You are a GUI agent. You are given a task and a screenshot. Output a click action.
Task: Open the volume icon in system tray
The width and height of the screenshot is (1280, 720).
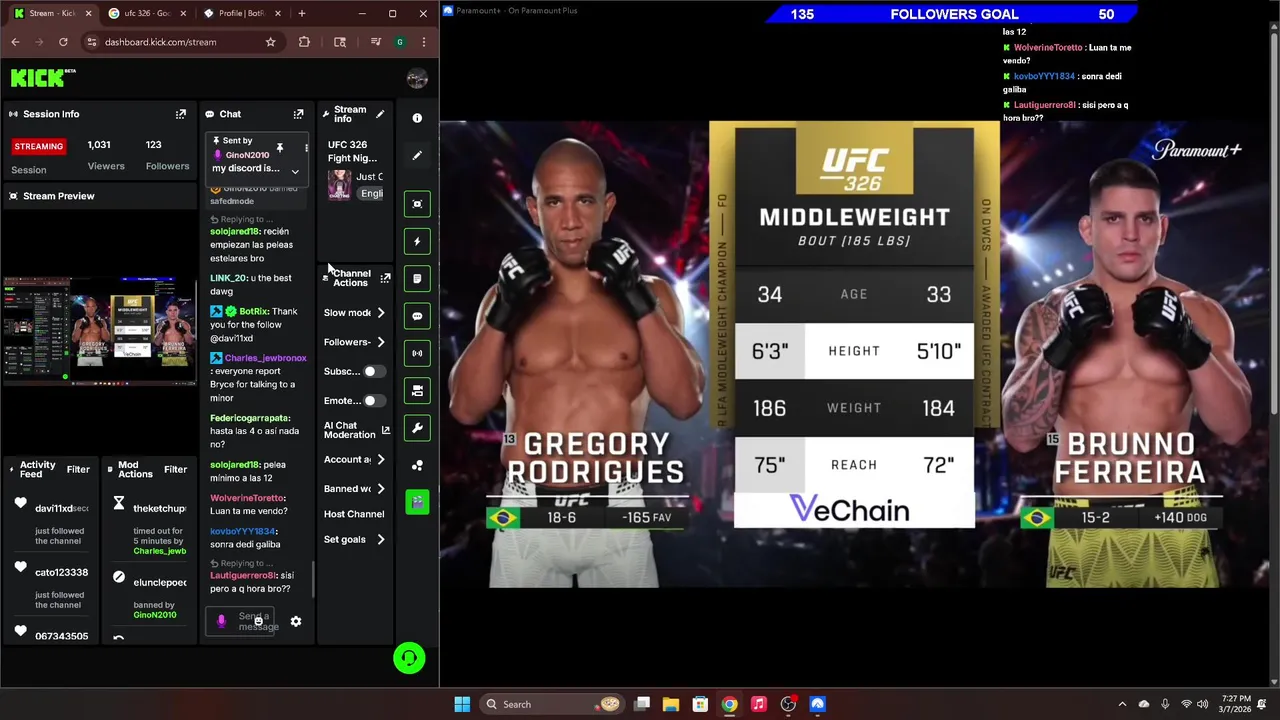click(1203, 704)
